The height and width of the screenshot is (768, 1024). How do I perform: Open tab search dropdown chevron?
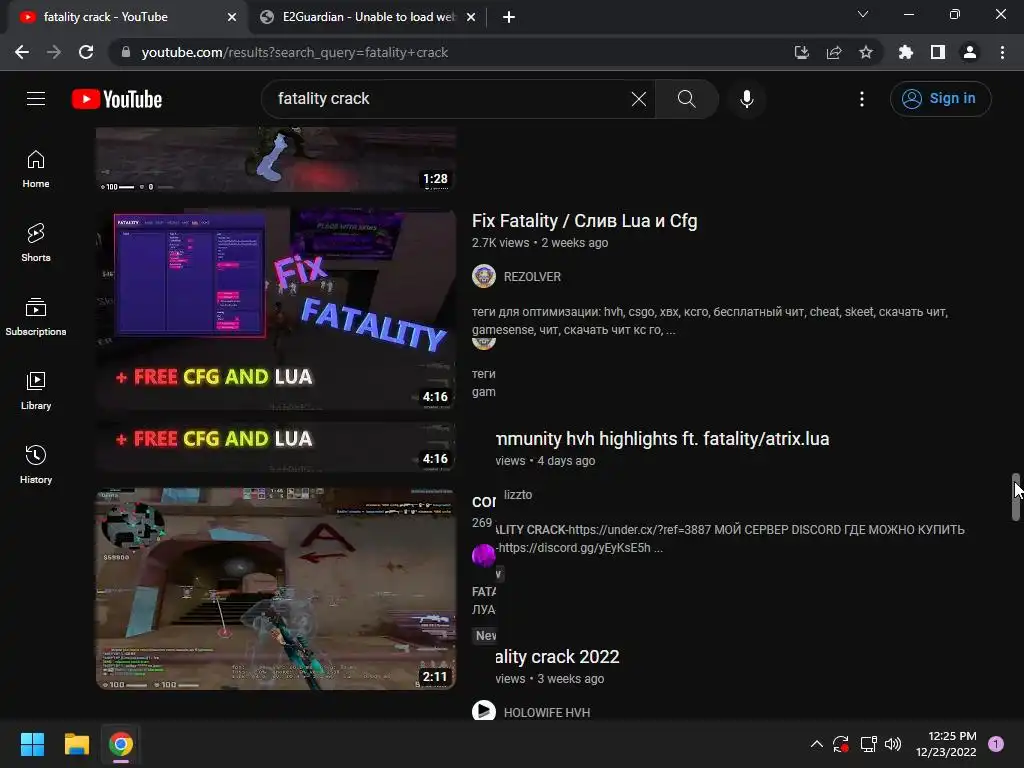tap(863, 14)
